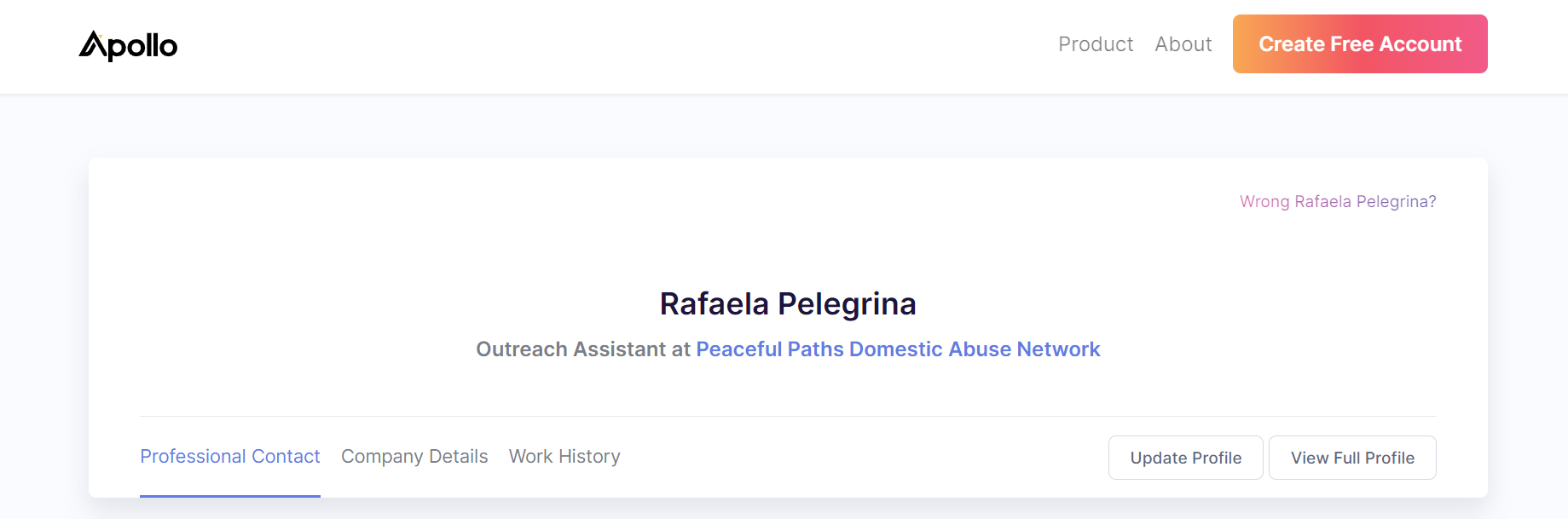
Task: Edit profile info via Update Profile
Action: (1186, 458)
